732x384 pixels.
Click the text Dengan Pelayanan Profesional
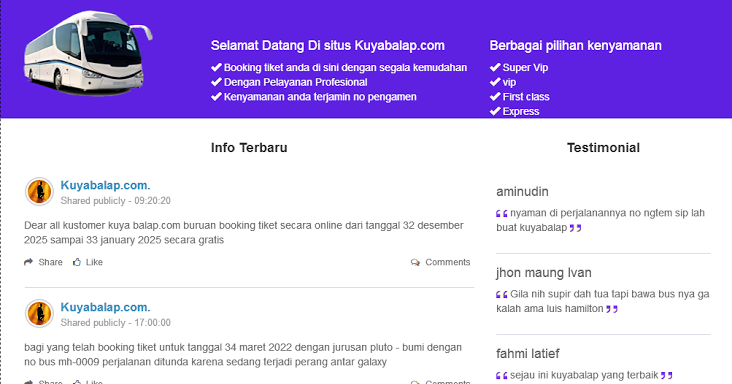click(x=296, y=82)
